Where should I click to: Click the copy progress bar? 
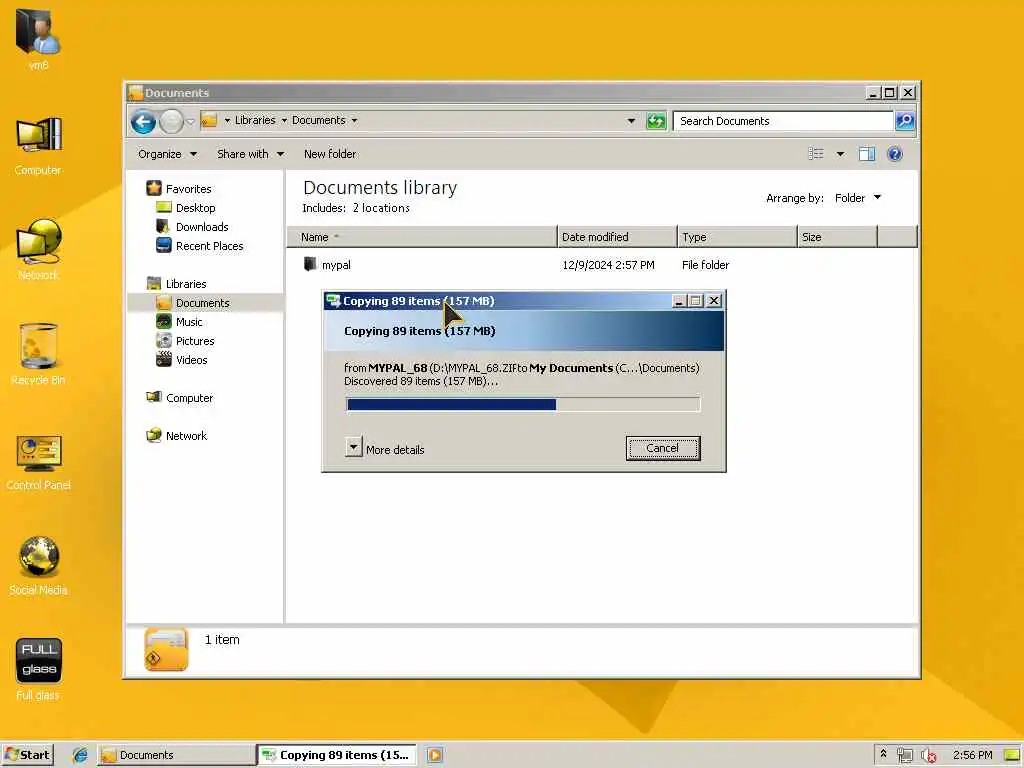523,404
